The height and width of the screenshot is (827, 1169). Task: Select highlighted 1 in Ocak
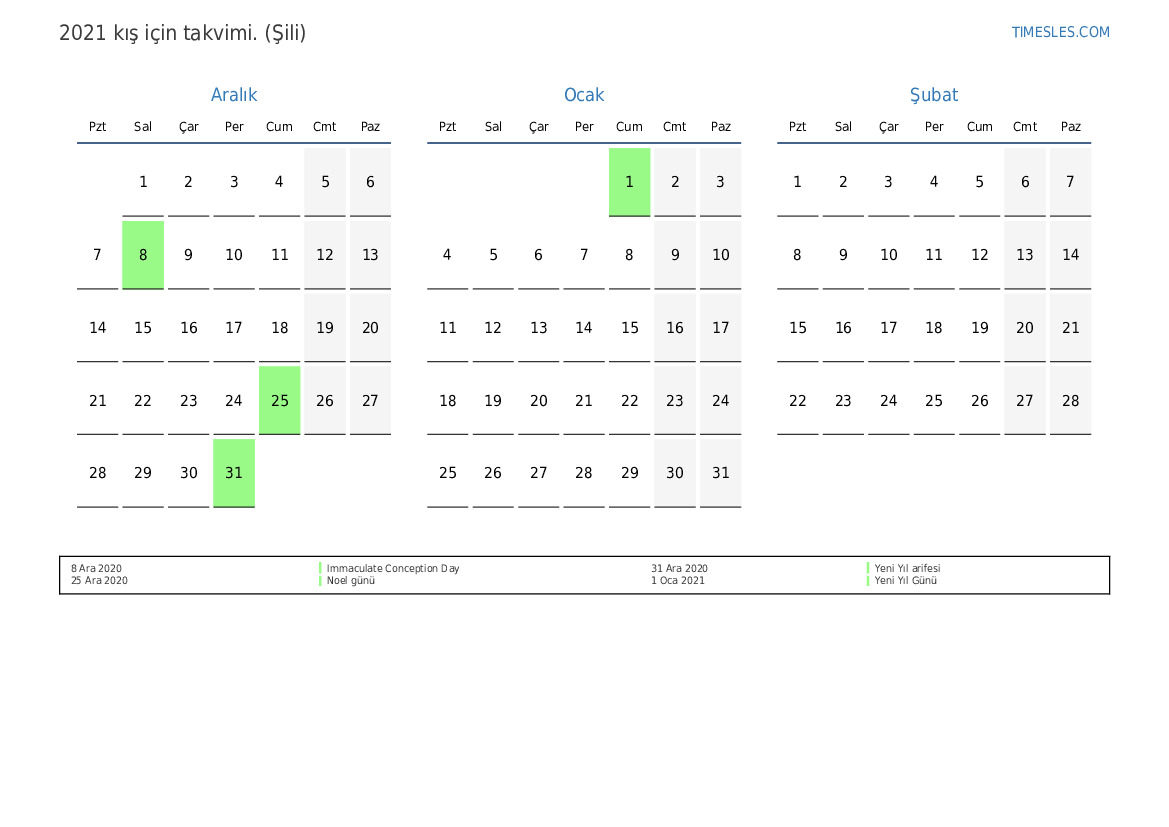(629, 182)
